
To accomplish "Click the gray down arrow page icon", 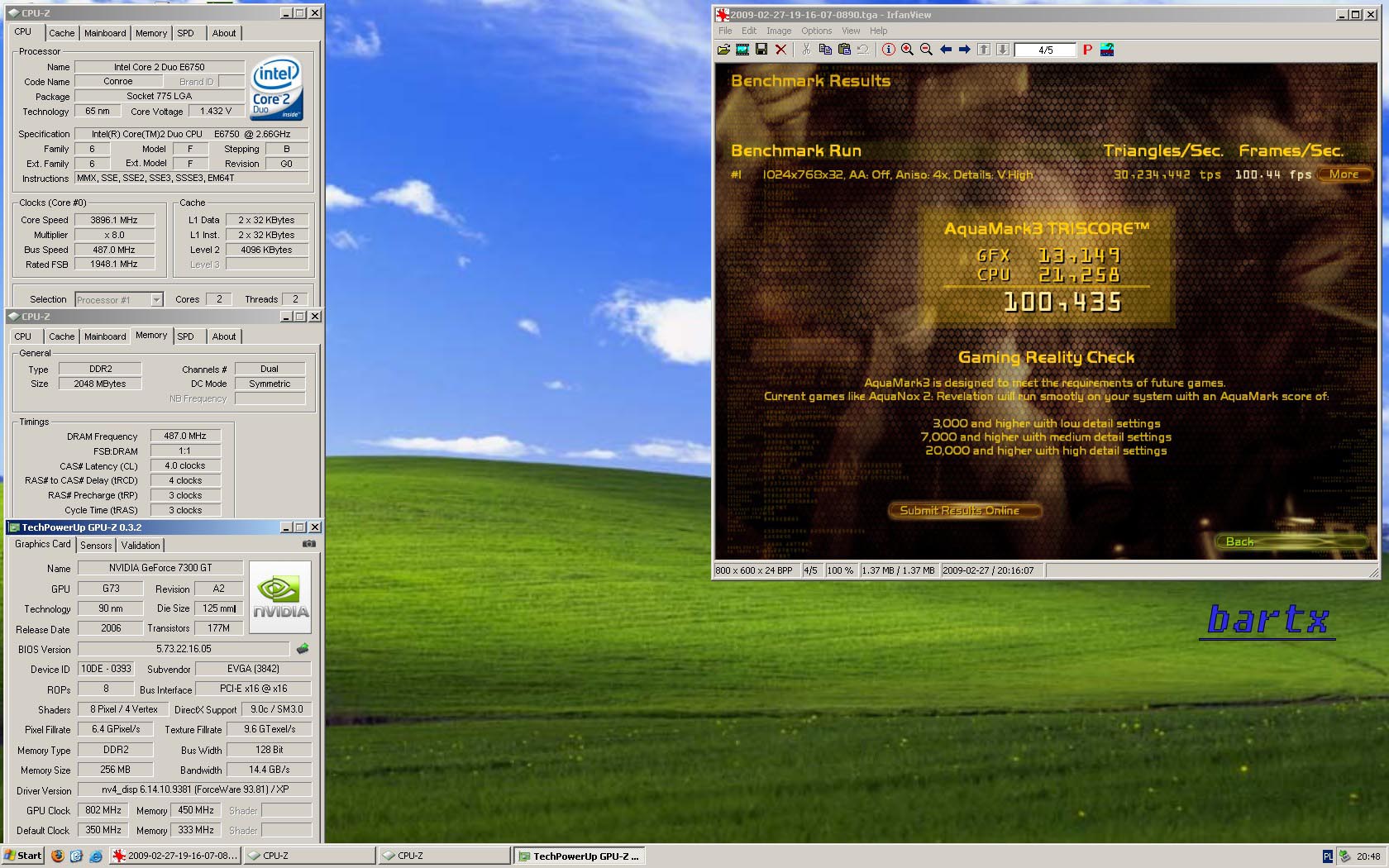I will (1003, 50).
